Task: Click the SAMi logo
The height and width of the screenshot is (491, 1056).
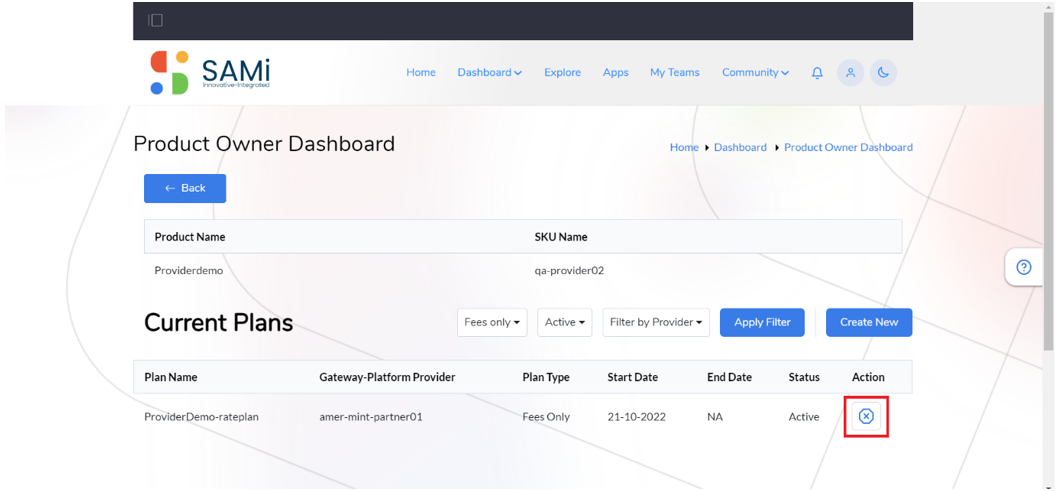Action: click(x=209, y=73)
